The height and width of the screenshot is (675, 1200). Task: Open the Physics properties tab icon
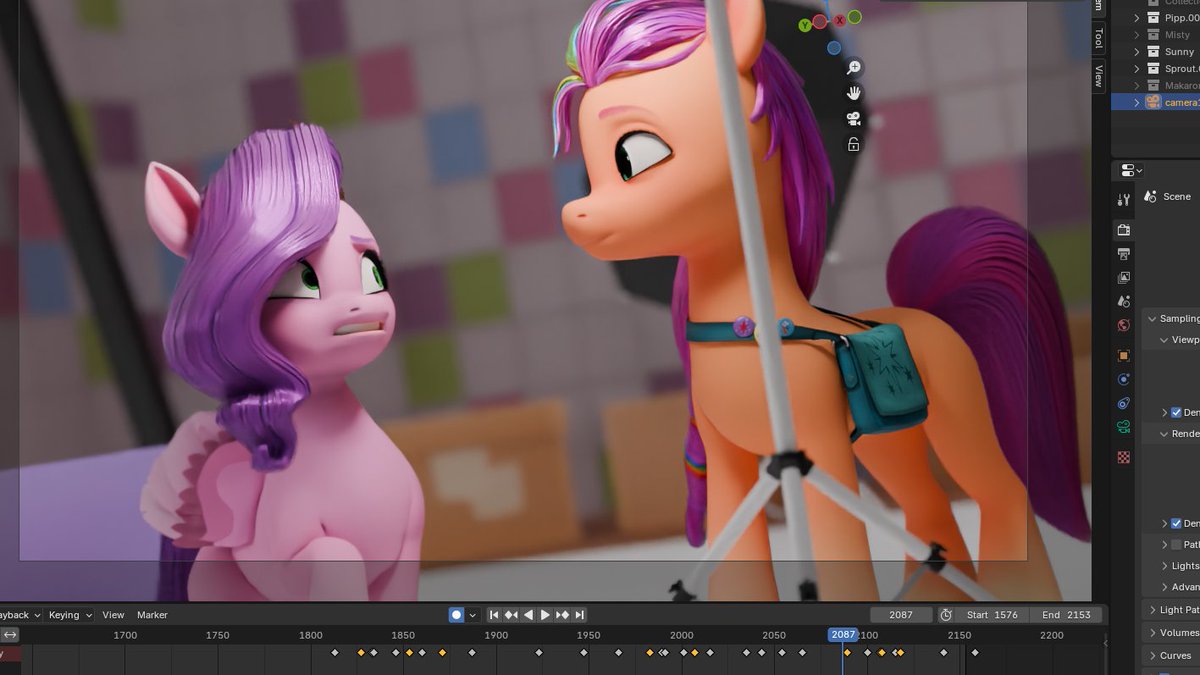click(x=1123, y=379)
